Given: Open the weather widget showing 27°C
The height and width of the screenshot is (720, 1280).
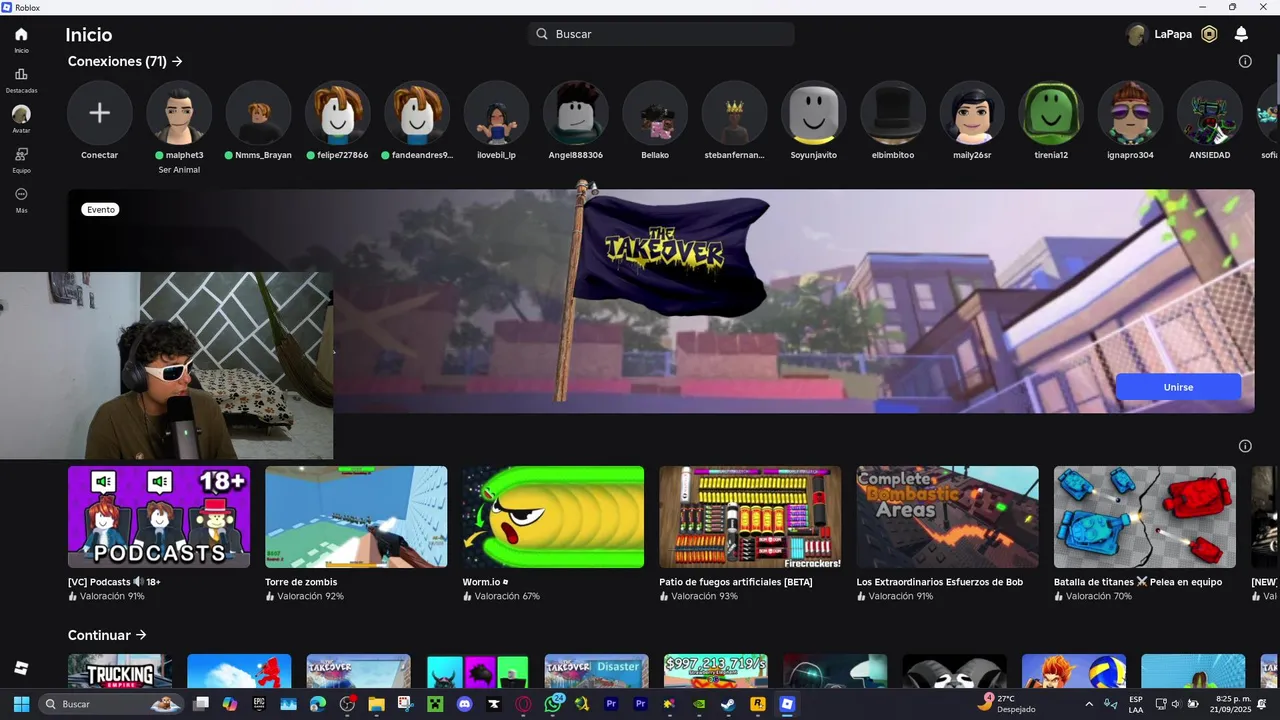Looking at the screenshot, I should (x=1008, y=704).
